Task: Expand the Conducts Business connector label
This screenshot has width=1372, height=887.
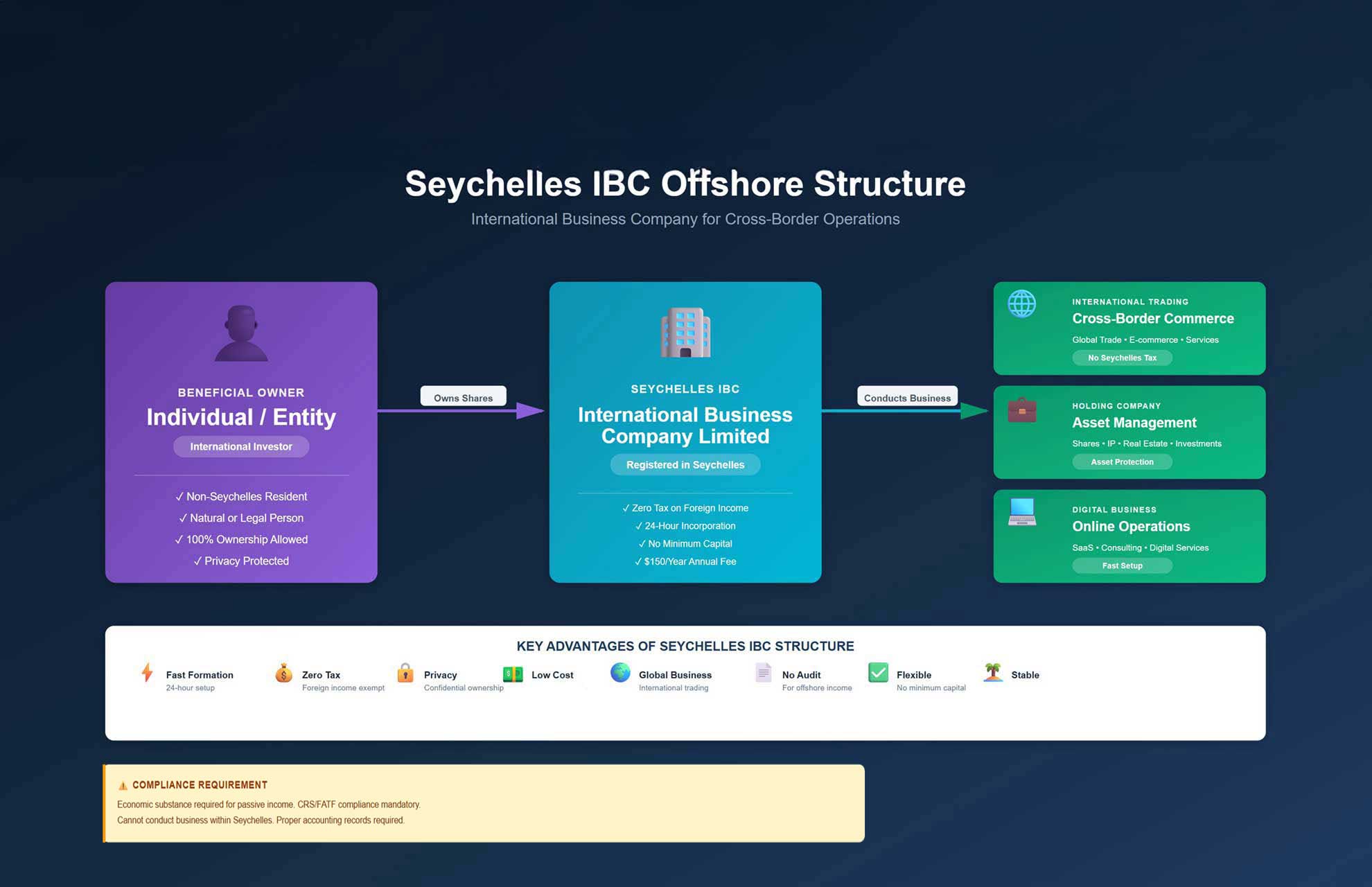Action: [907, 398]
